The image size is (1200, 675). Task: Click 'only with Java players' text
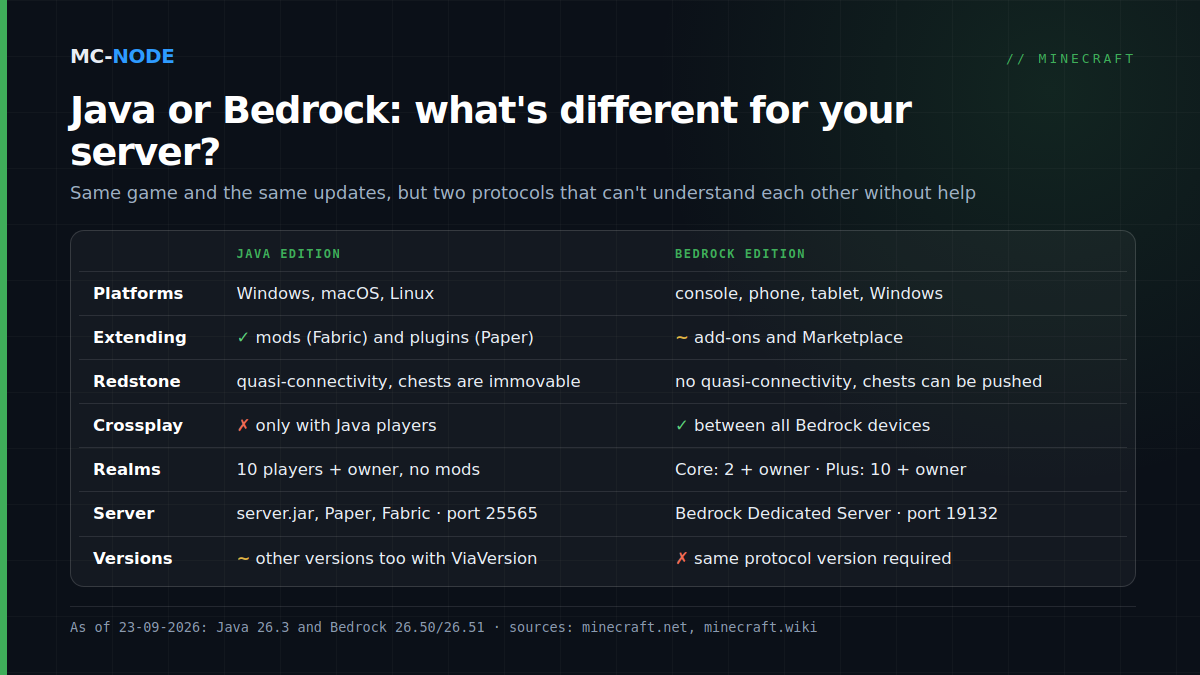[x=346, y=426]
